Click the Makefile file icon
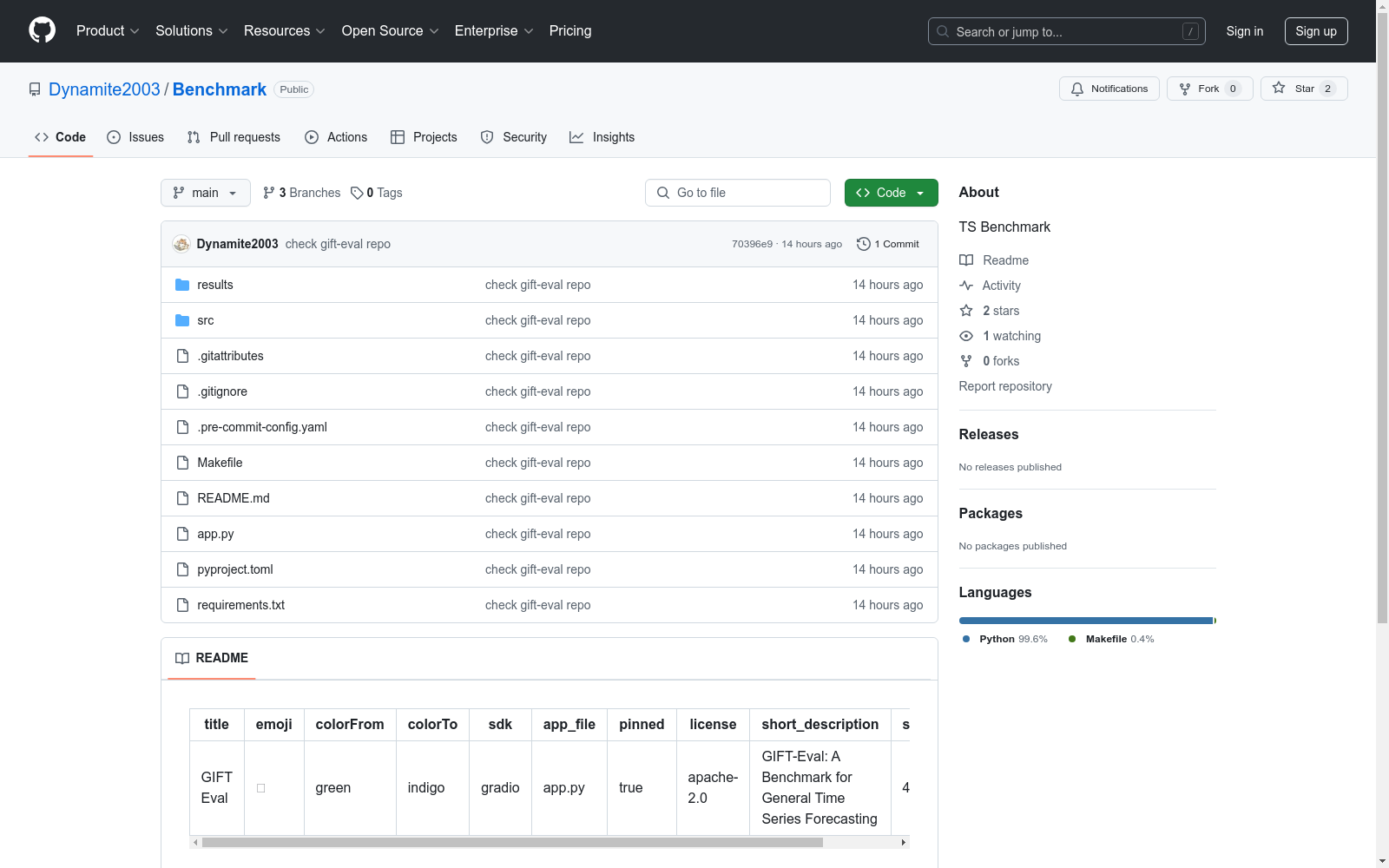The height and width of the screenshot is (868, 1389). pos(182,463)
